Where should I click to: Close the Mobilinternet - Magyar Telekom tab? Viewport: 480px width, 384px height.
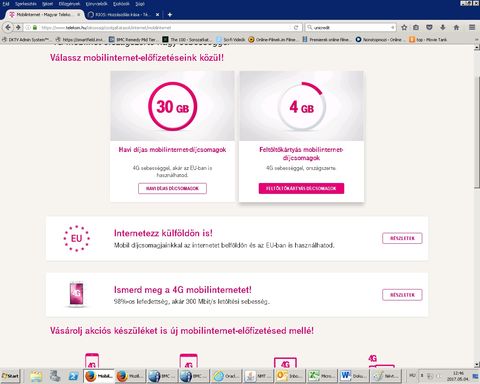(x=79, y=15)
